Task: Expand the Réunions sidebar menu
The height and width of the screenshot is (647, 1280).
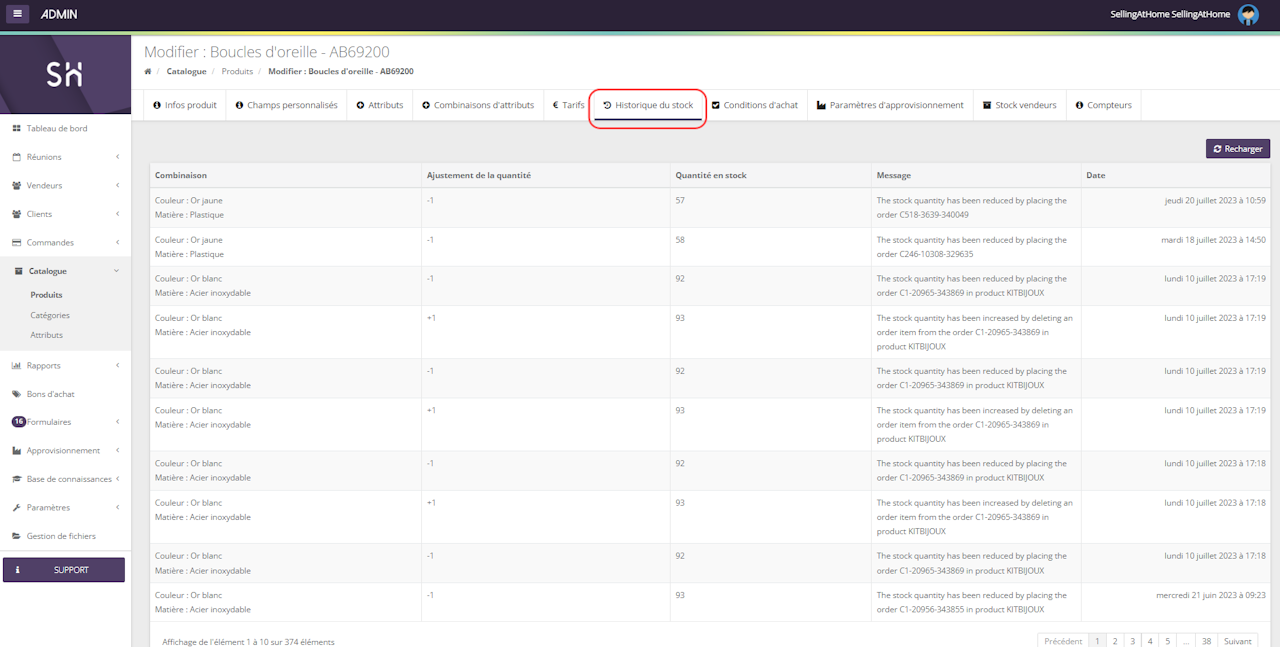Action: coord(65,157)
